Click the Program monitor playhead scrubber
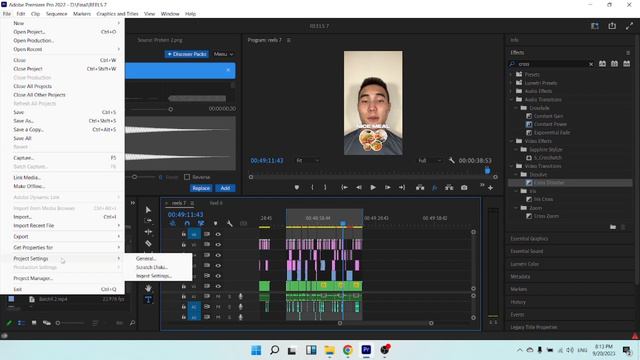The image size is (640, 360). [487, 171]
